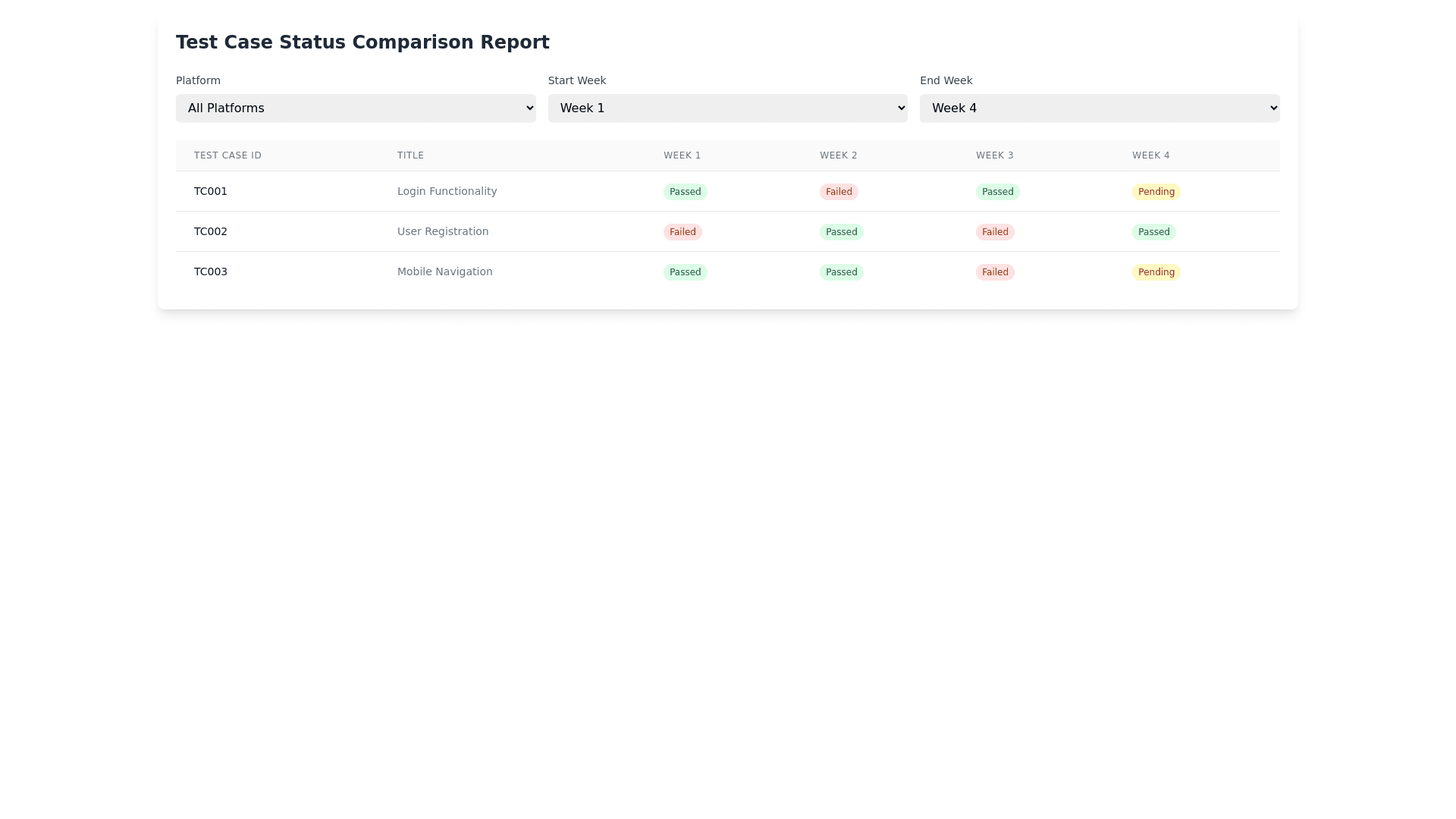
Task: Click the Failed badge for TC001 Week 2
Action: click(839, 191)
